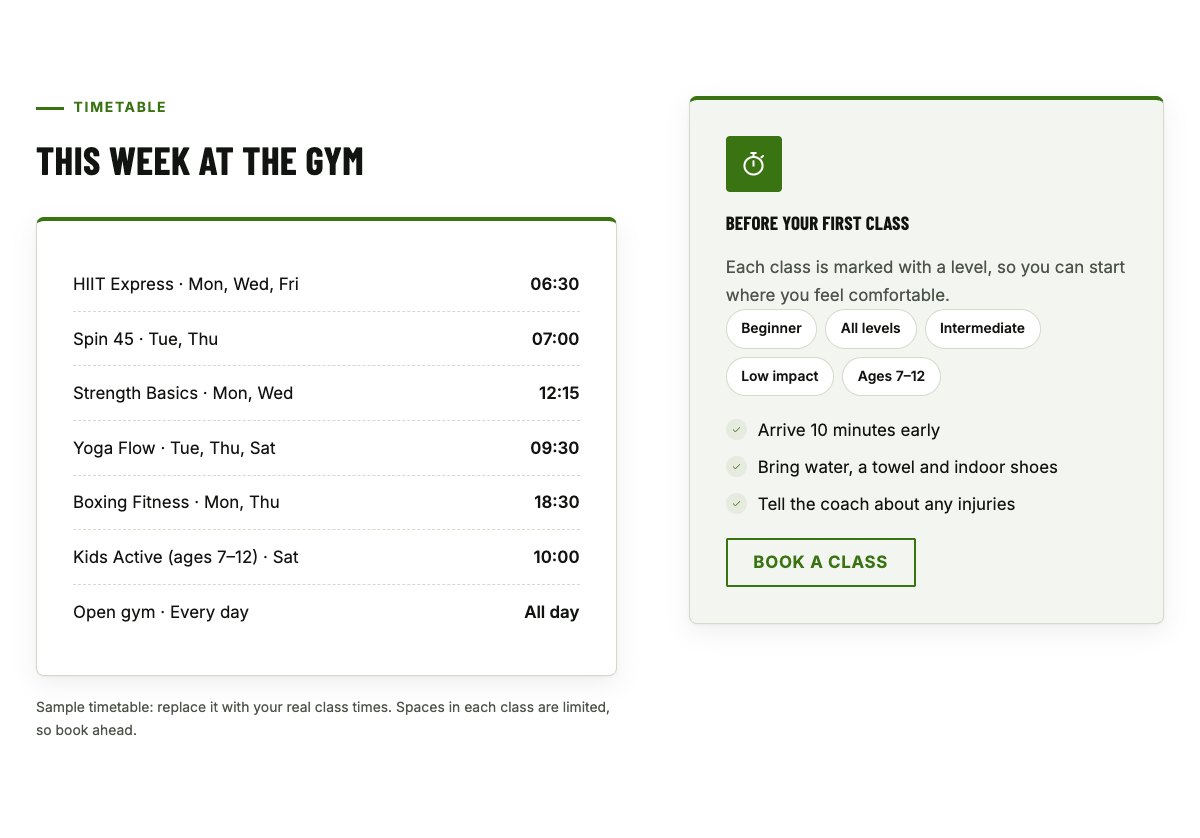Click the Kids Active Saturday row
The height and width of the screenshot is (838, 1200).
pyautogui.click(x=326, y=557)
